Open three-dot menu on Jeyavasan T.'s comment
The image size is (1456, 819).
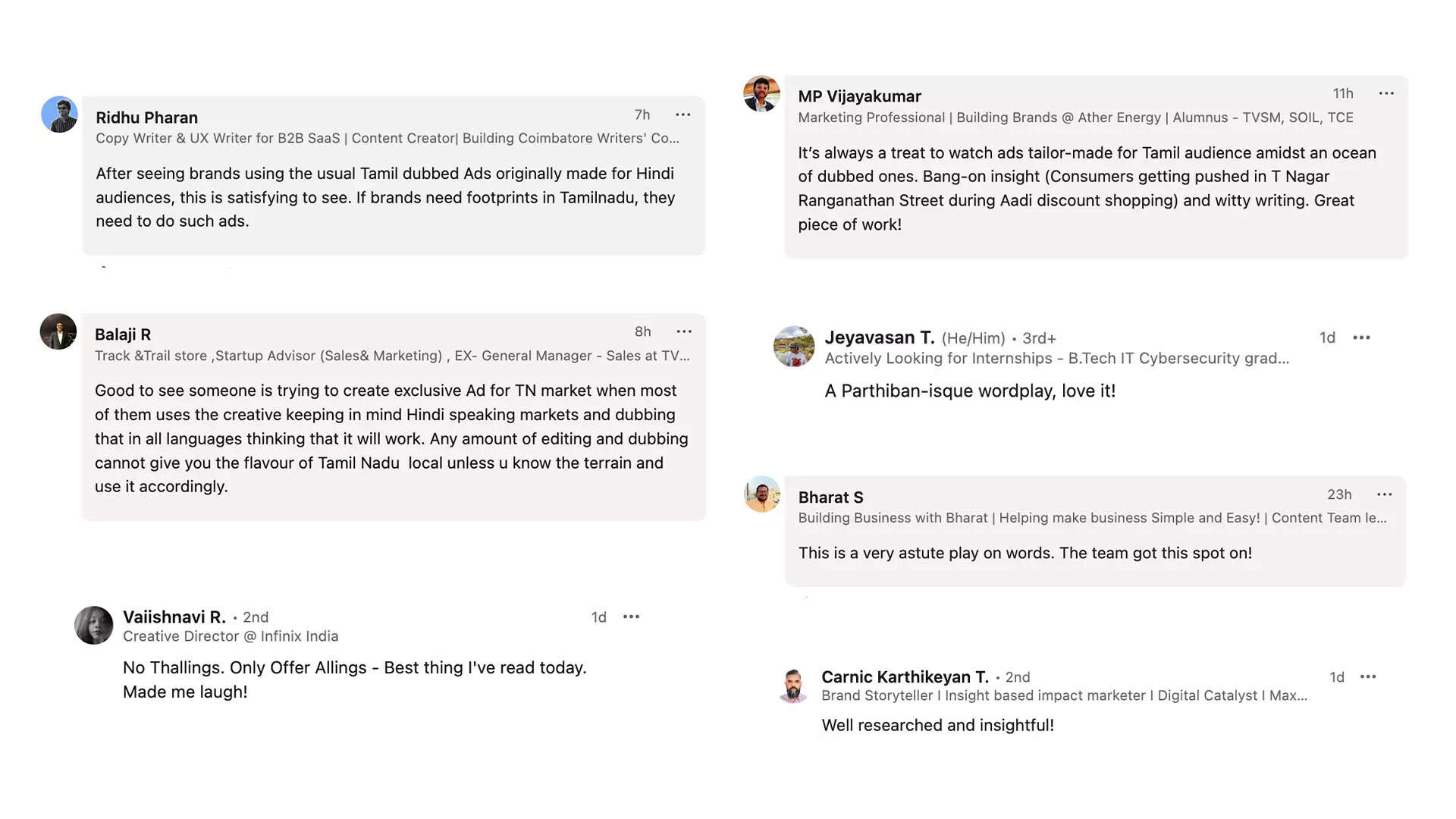click(x=1361, y=338)
